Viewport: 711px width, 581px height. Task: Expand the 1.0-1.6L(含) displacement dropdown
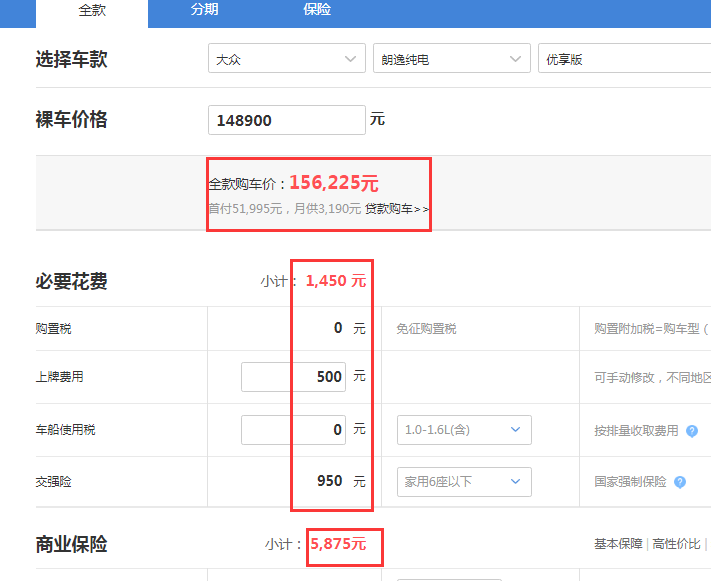click(464, 430)
